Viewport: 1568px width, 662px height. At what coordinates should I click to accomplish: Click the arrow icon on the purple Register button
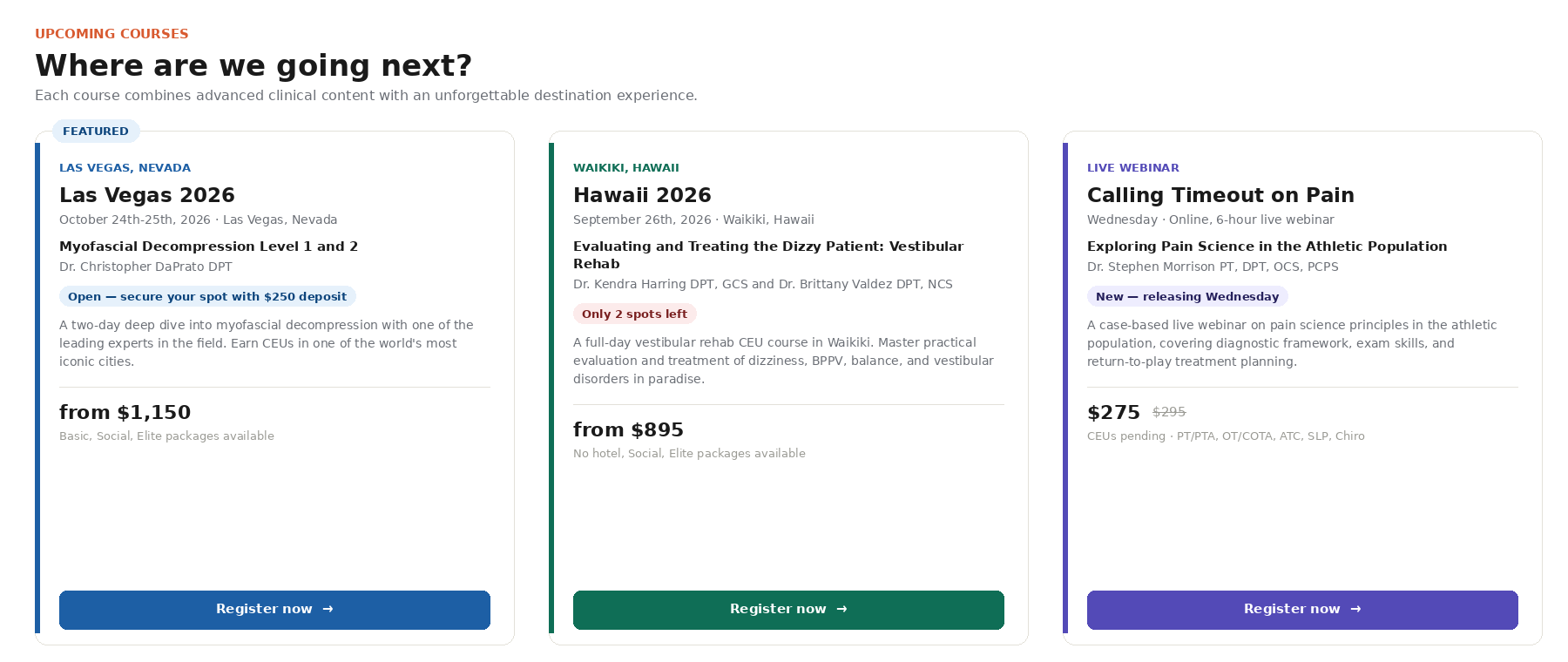(1355, 610)
